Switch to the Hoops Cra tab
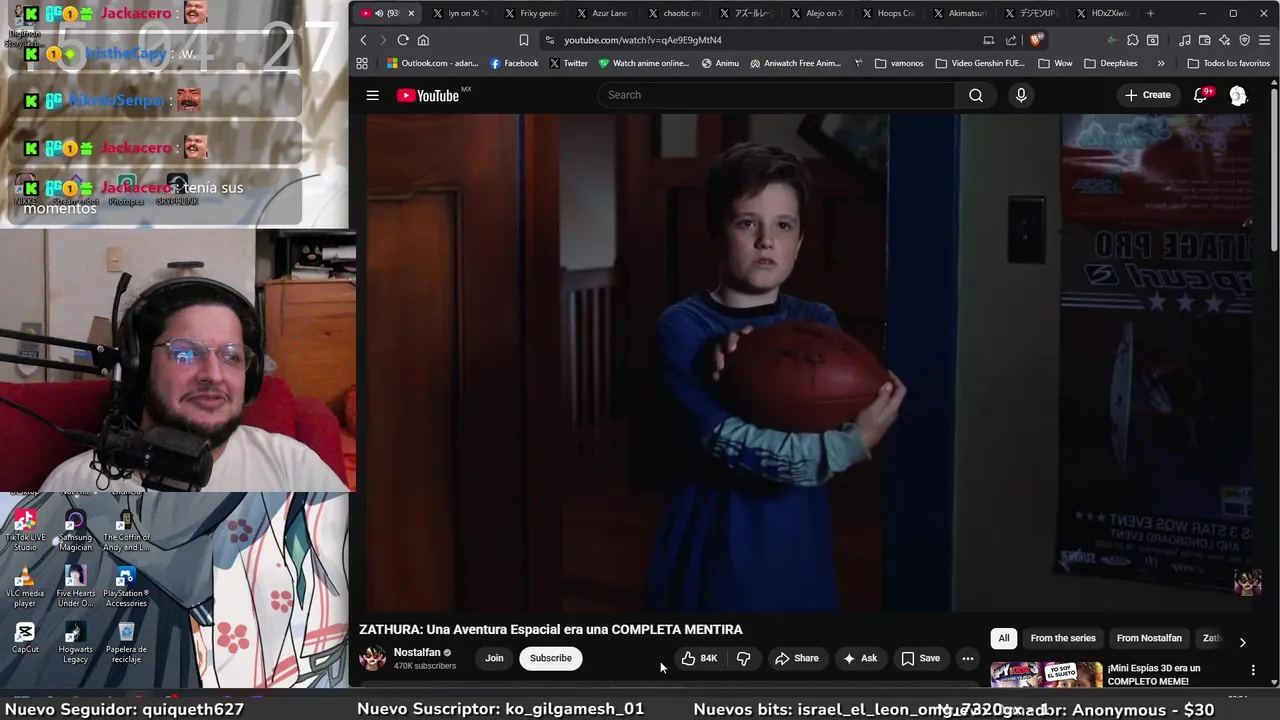This screenshot has width=1280, height=720. click(x=888, y=13)
